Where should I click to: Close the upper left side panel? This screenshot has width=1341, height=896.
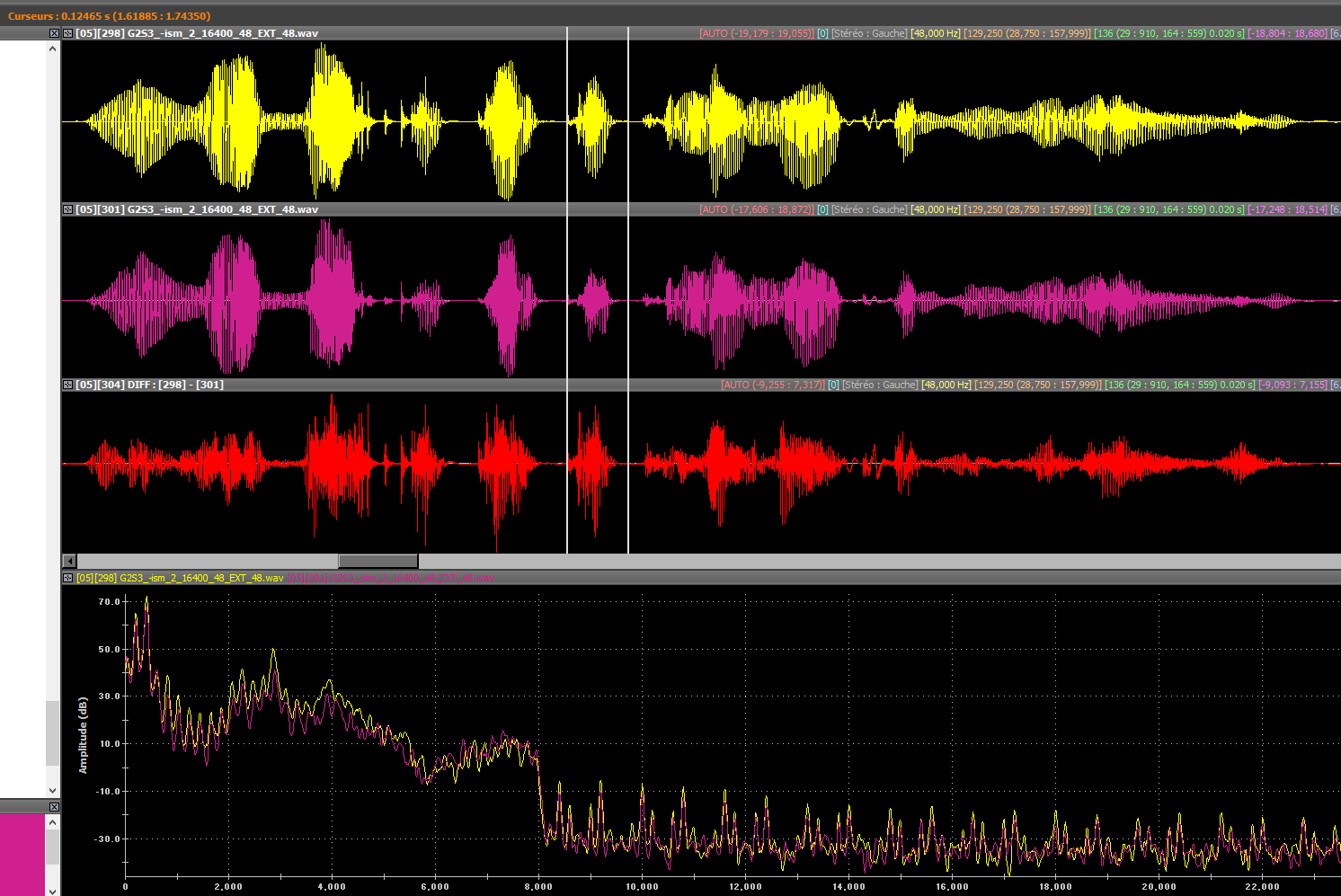click(54, 33)
